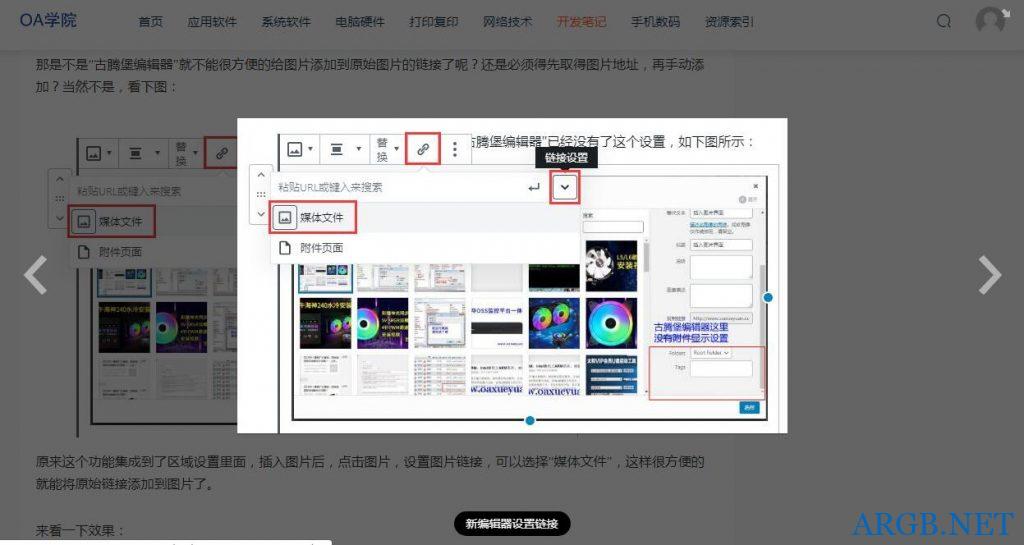Screen dimensions: 1024x545
Task: Select 附件页面 option in lightbox
Action: (424, 248)
